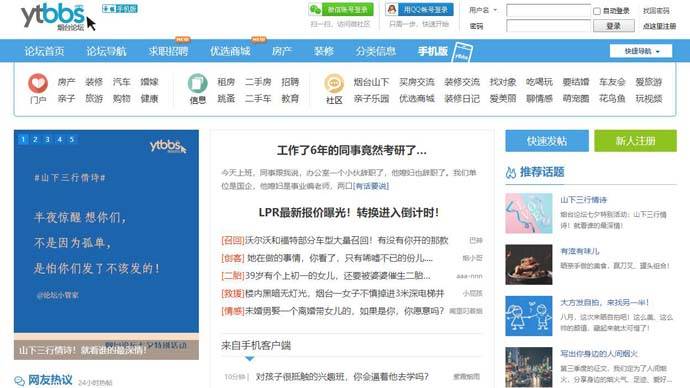This screenshot has width=690, height=388.
Task: Click the 登录 button
Action: point(613,26)
